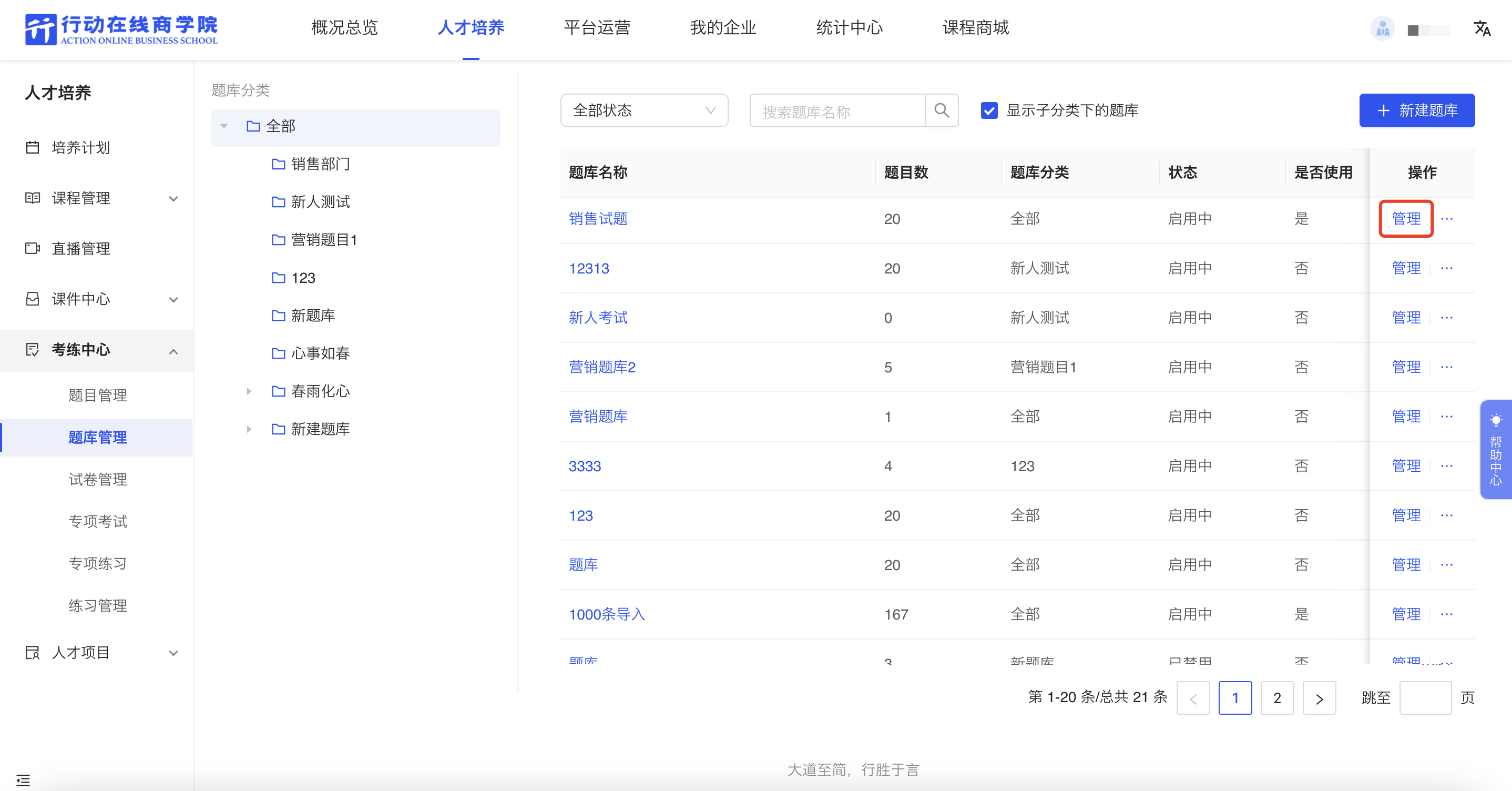Switch to 统计中心 tab
1512x791 pixels.
(850, 27)
